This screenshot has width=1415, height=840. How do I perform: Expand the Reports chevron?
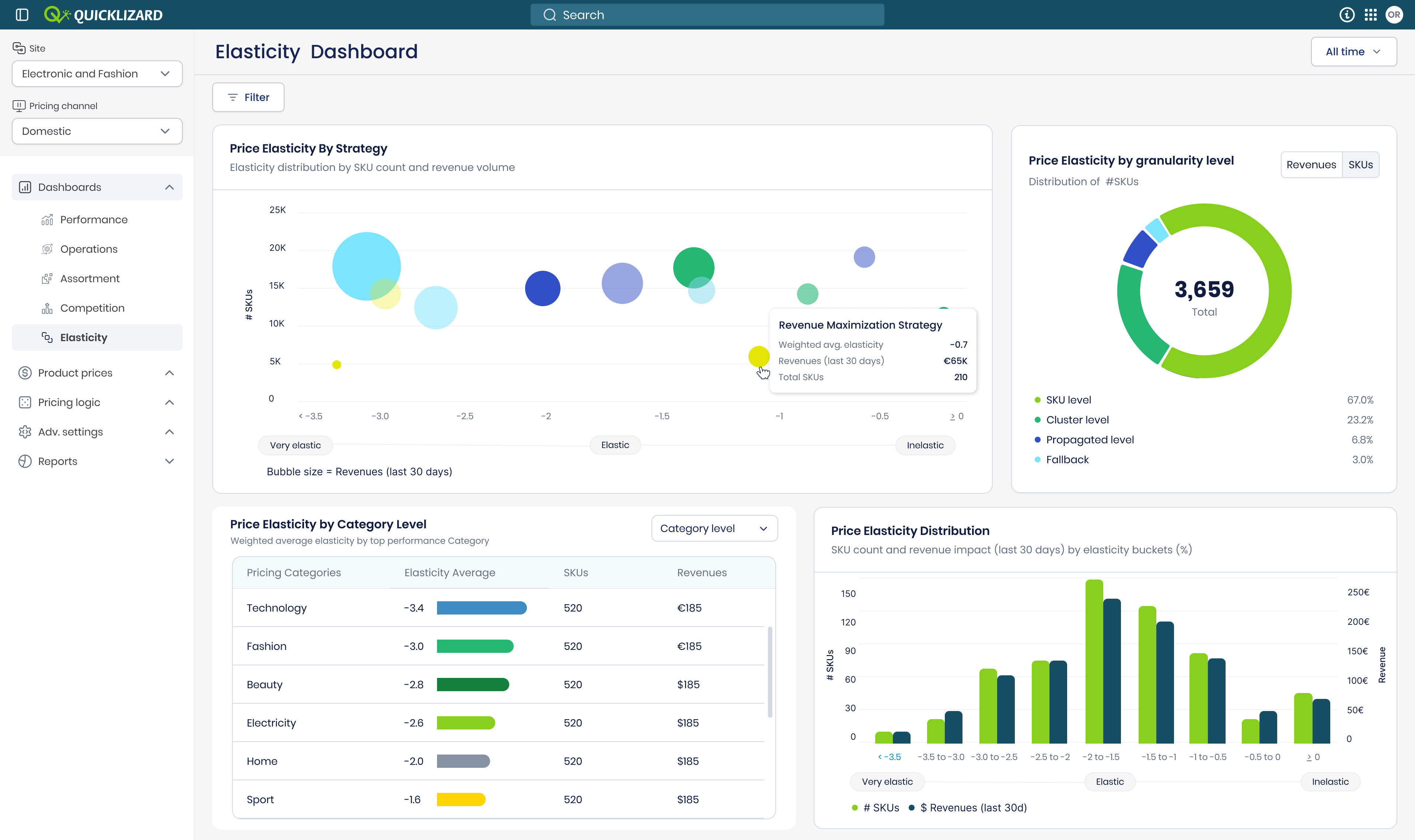pyautogui.click(x=169, y=461)
